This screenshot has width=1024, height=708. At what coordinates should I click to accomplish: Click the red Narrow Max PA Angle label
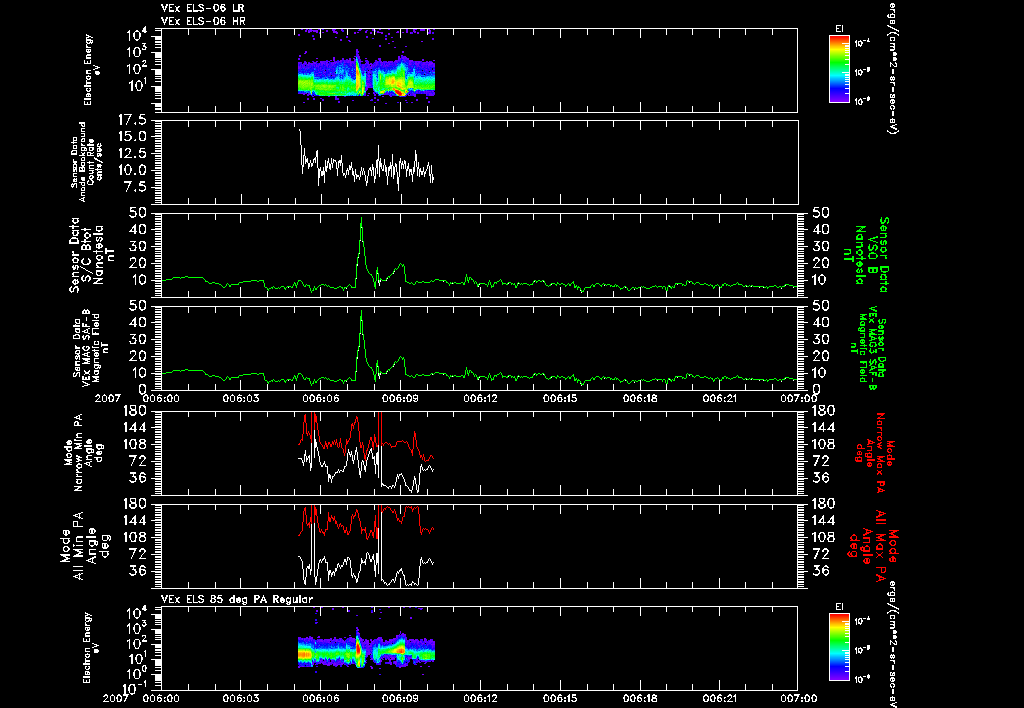(x=872, y=452)
